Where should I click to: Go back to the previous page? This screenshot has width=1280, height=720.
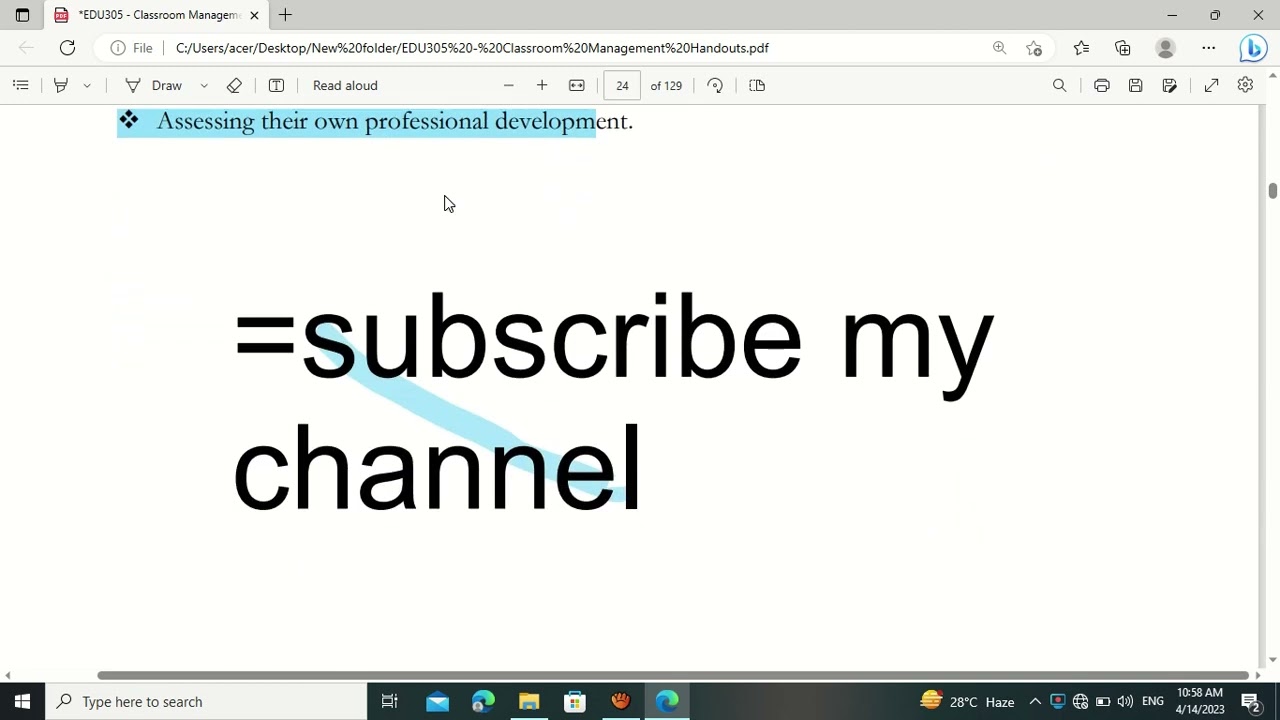click(26, 47)
